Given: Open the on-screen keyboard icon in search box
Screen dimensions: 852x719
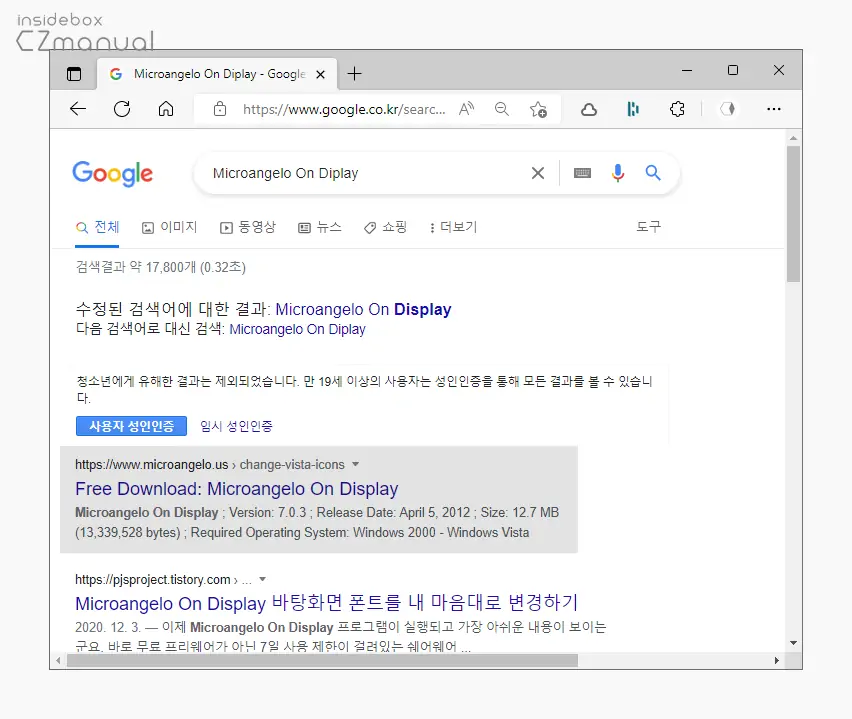Looking at the screenshot, I should [x=582, y=173].
